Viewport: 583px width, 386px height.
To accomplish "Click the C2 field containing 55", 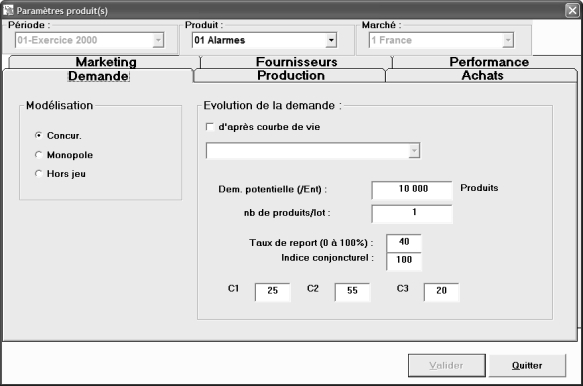I will click(352, 292).
